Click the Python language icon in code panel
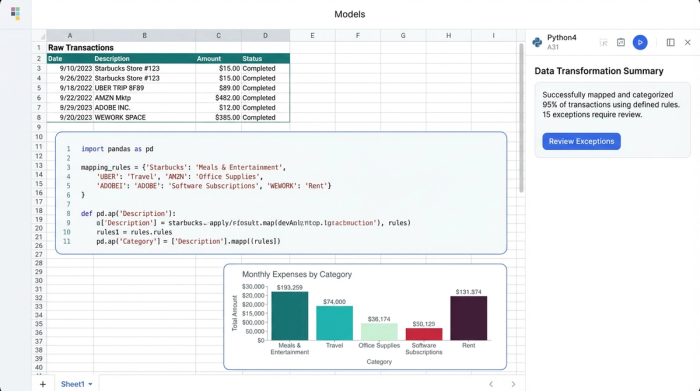 [x=538, y=42]
